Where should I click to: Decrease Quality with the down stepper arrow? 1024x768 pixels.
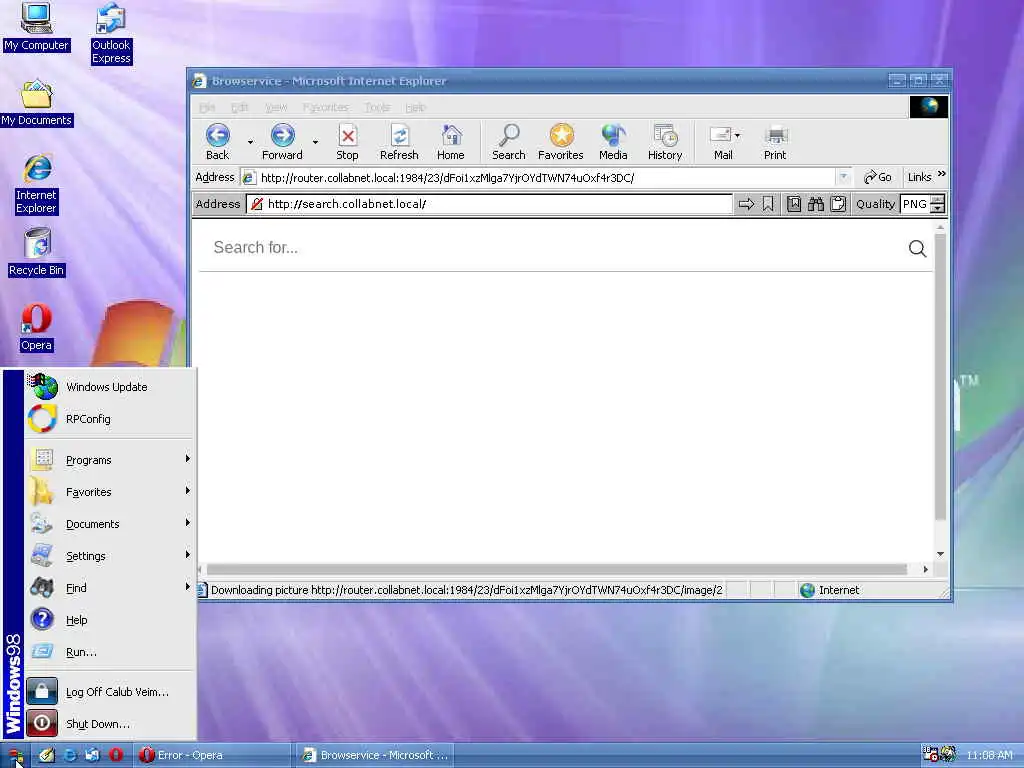click(x=938, y=208)
